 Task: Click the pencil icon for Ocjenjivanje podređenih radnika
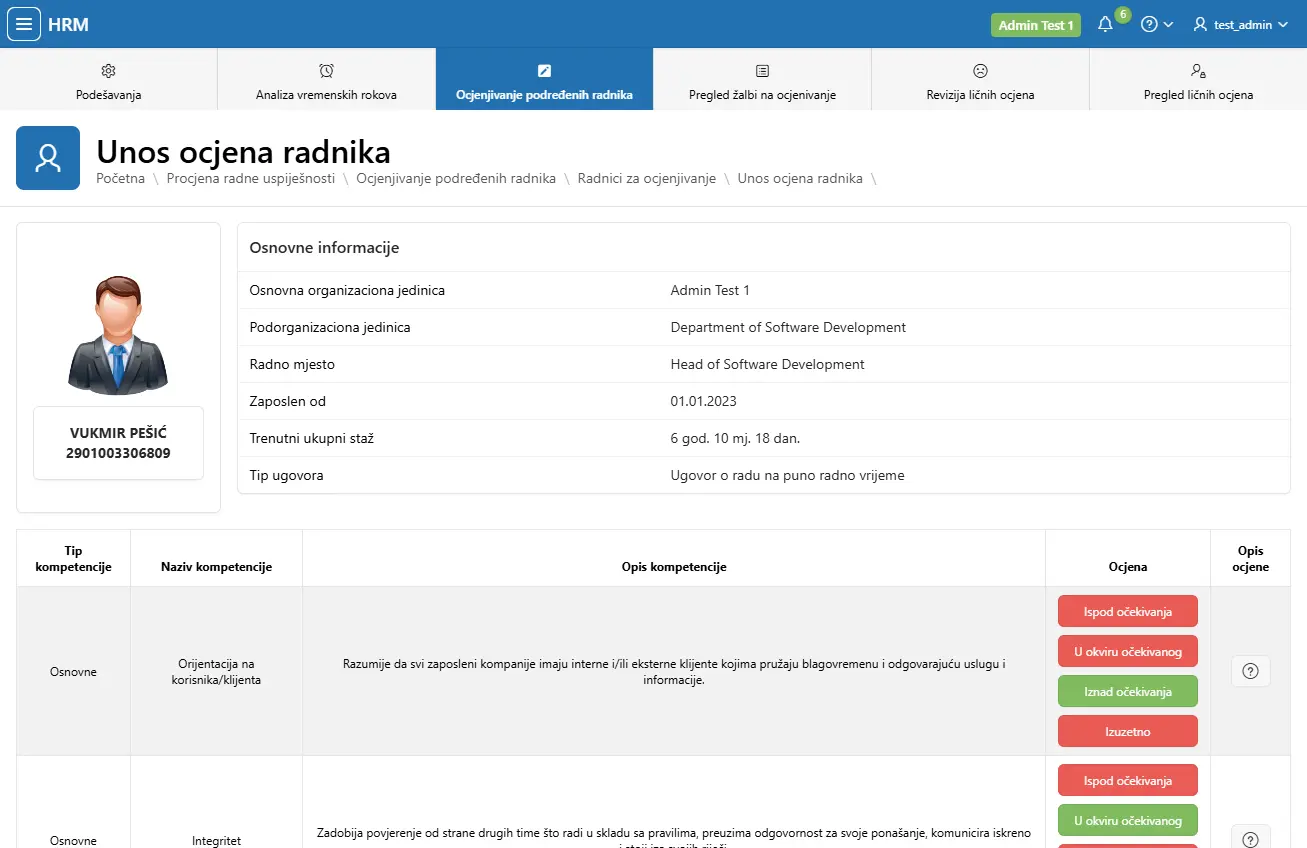(x=544, y=70)
